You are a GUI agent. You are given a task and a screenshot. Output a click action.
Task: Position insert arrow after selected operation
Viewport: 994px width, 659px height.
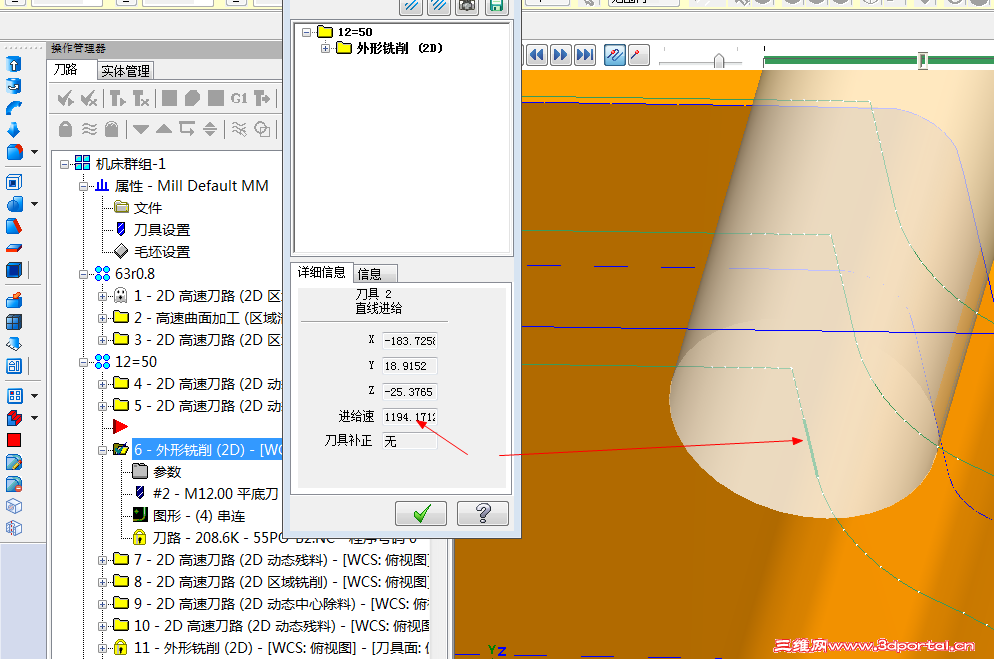coord(187,129)
